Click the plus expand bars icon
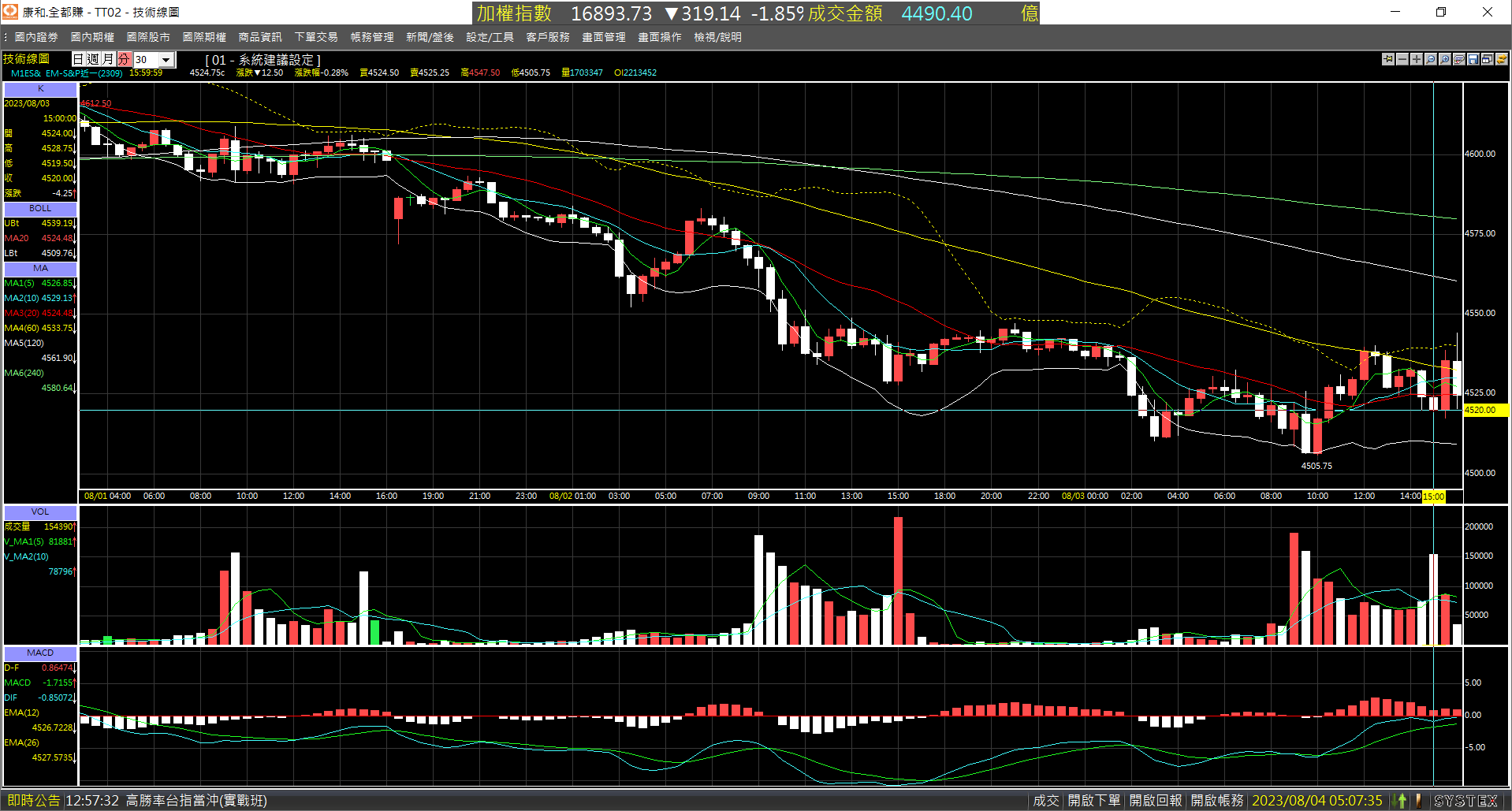Viewport: 1512px width, 811px height. [x=1417, y=59]
